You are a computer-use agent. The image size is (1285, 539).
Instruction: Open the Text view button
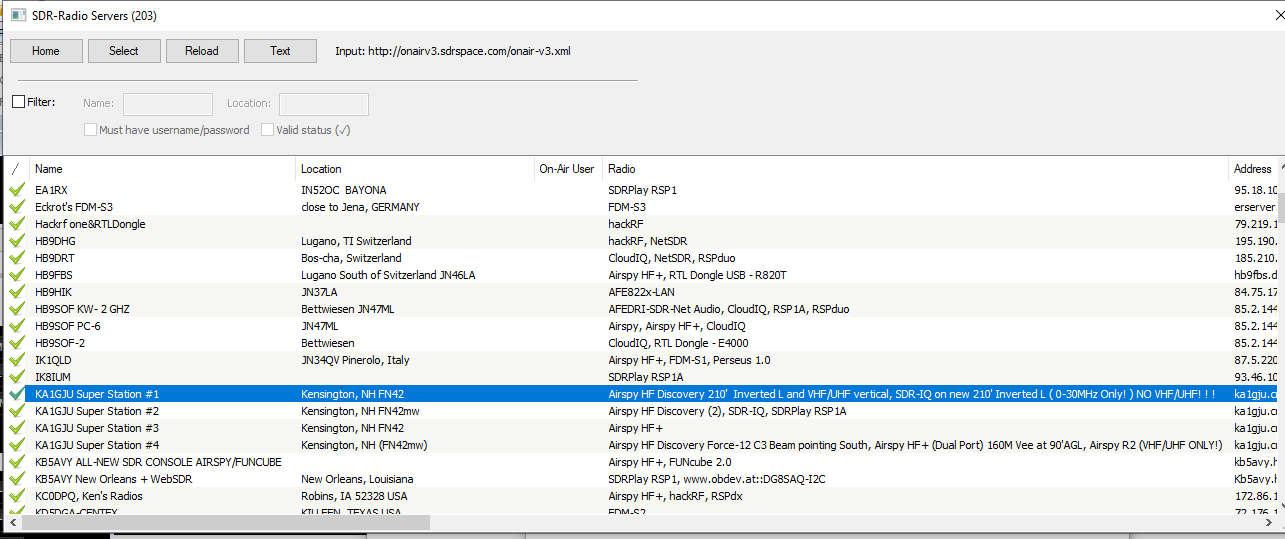(x=280, y=51)
